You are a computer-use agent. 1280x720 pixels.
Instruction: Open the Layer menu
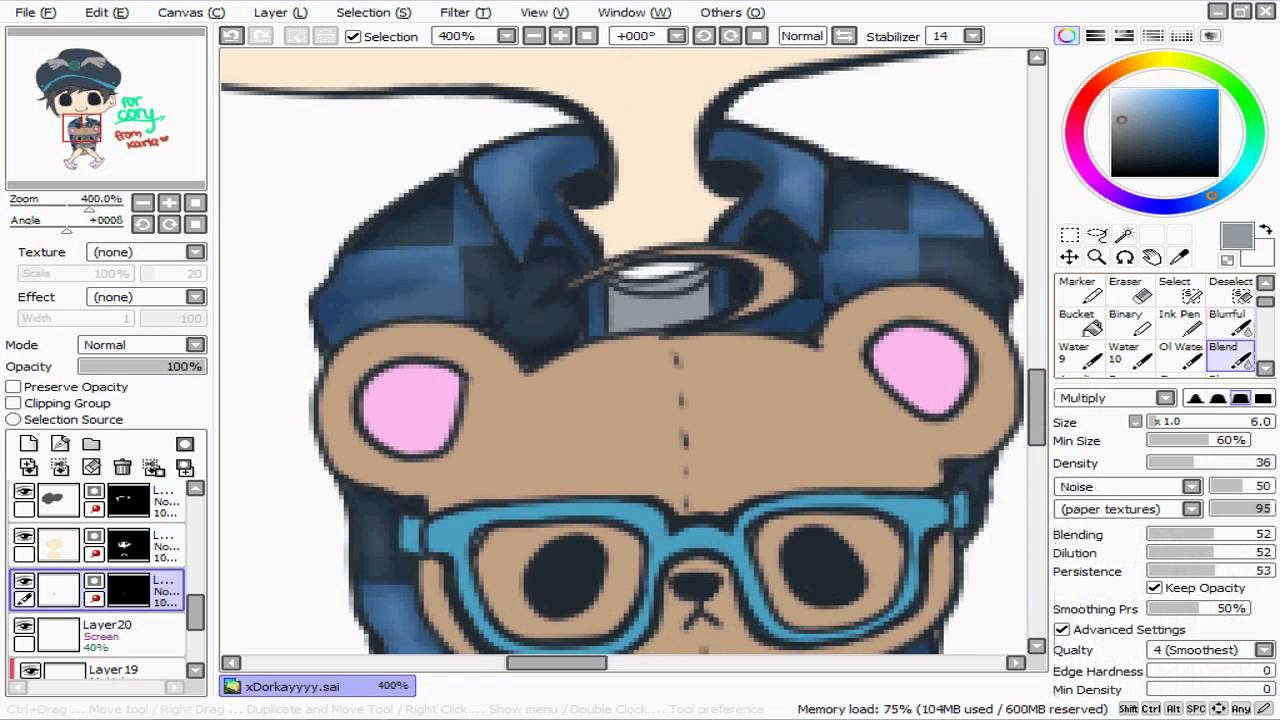(280, 12)
